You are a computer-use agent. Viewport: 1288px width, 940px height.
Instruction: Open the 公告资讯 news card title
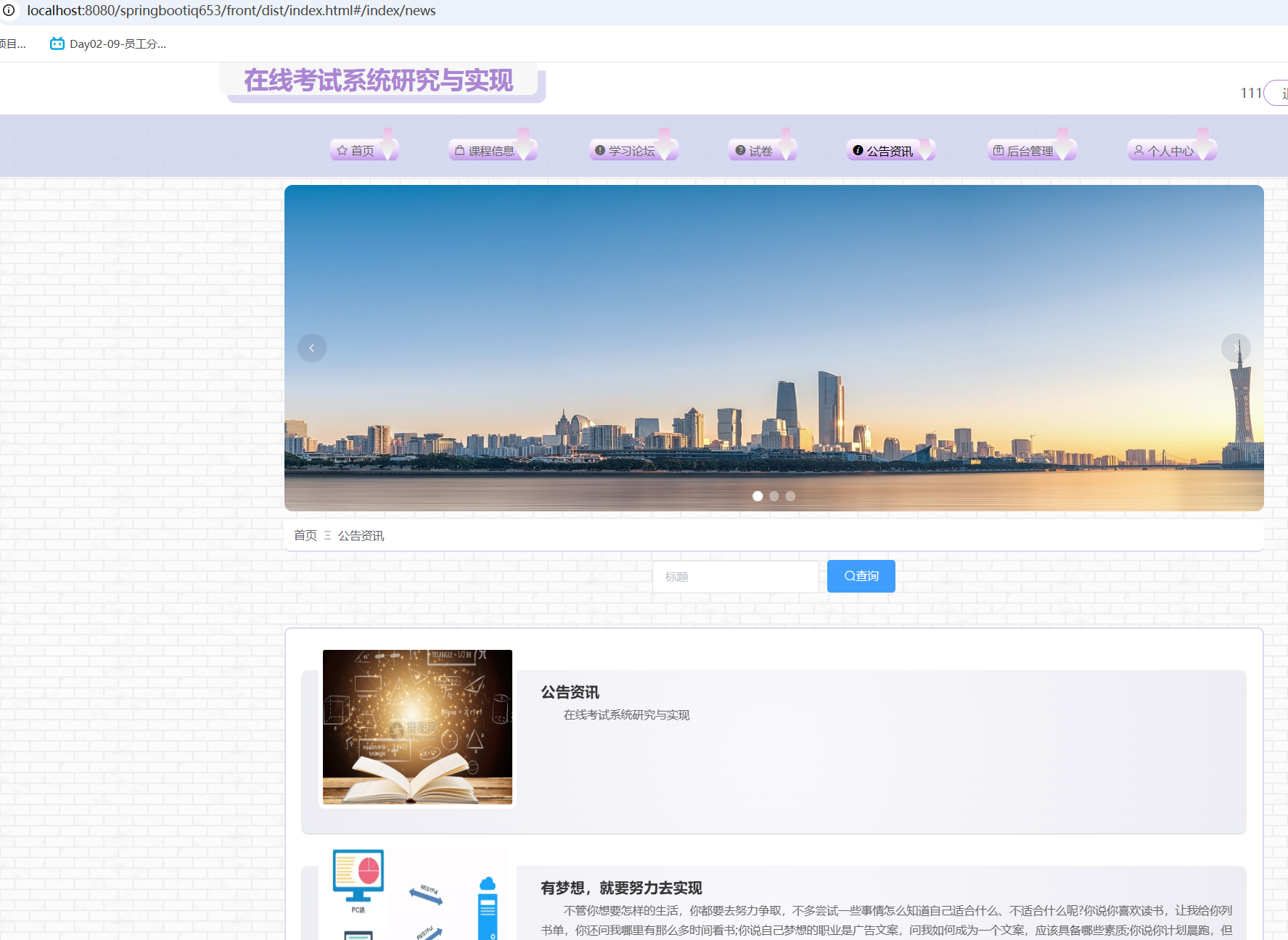(570, 692)
